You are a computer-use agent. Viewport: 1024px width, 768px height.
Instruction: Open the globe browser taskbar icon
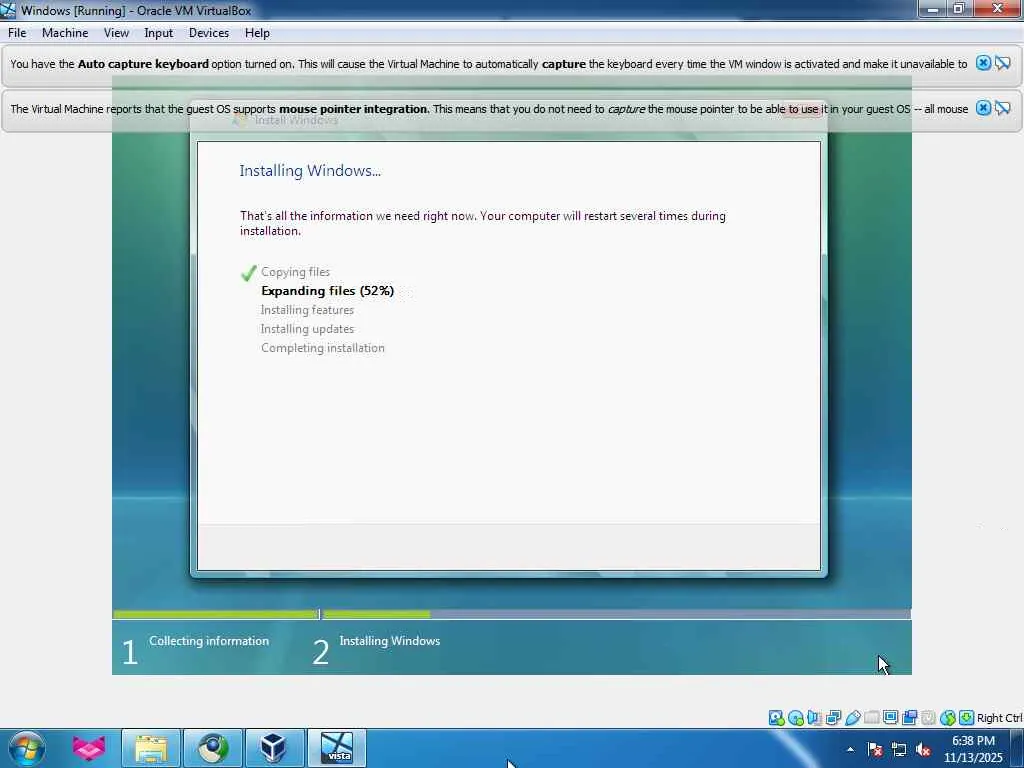tap(213, 748)
